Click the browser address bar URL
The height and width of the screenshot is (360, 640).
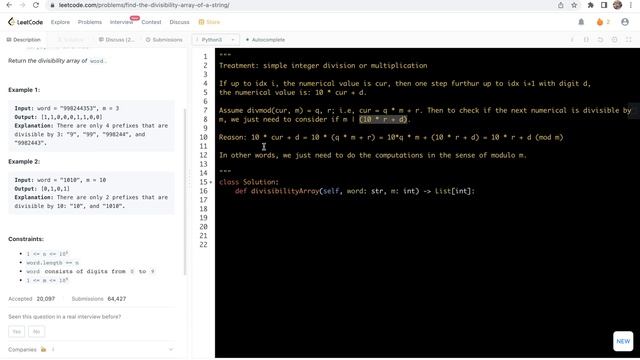pyautogui.click(x=144, y=5)
